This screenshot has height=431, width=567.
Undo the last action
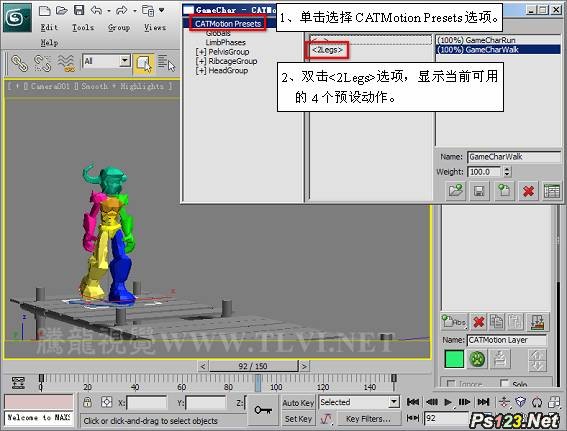click(96, 10)
